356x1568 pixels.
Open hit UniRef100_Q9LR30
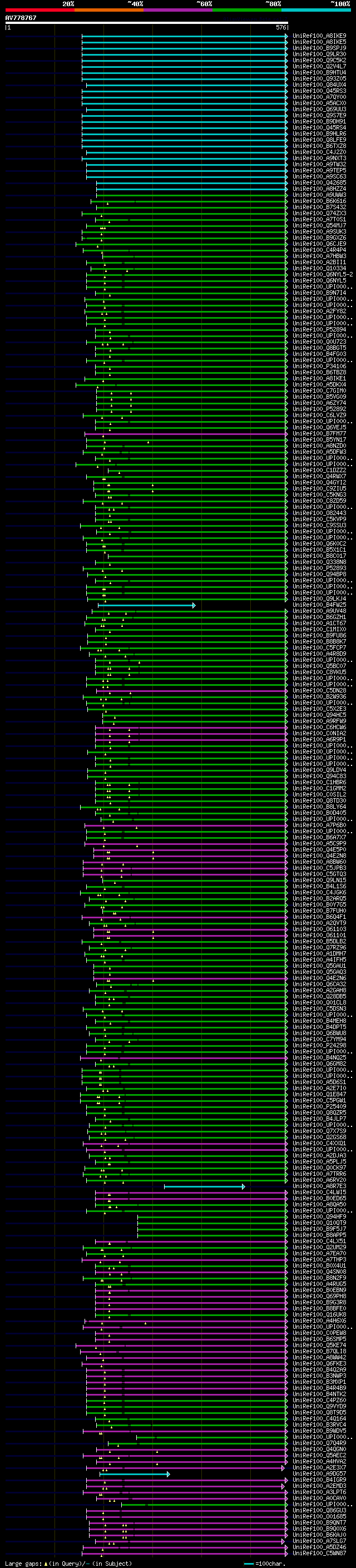(319, 54)
